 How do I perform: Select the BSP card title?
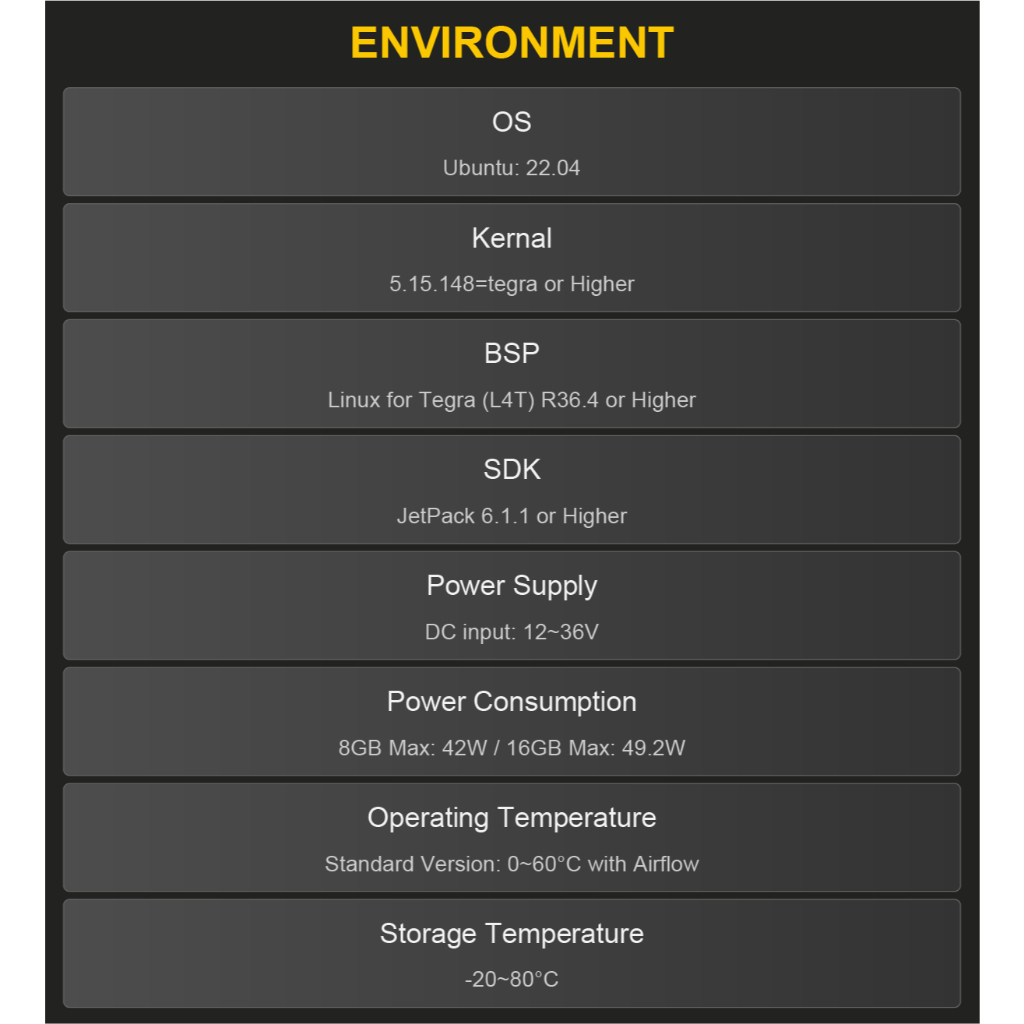click(x=512, y=354)
